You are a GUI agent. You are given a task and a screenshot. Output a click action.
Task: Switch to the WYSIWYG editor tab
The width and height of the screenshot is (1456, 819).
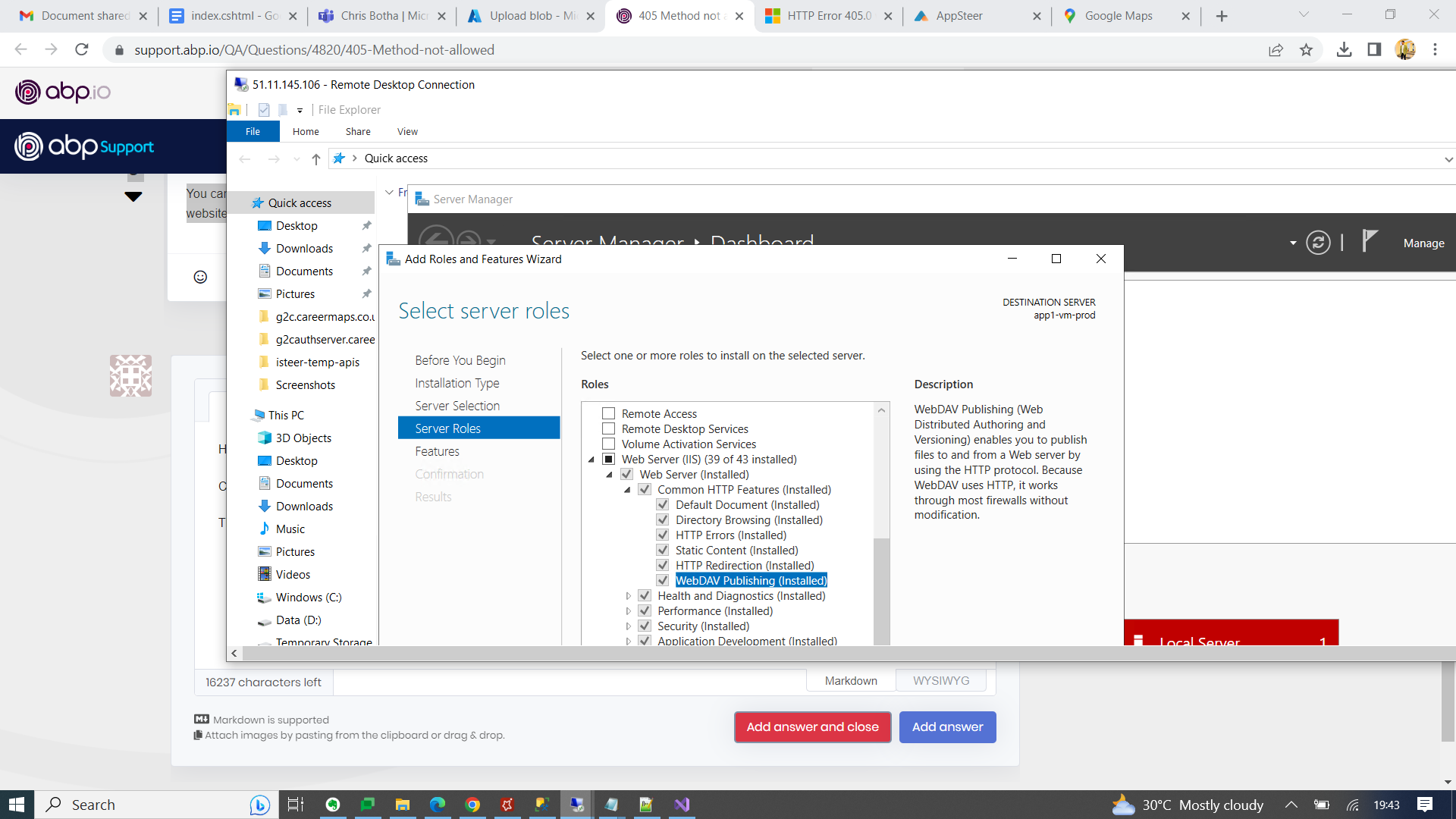(x=940, y=680)
